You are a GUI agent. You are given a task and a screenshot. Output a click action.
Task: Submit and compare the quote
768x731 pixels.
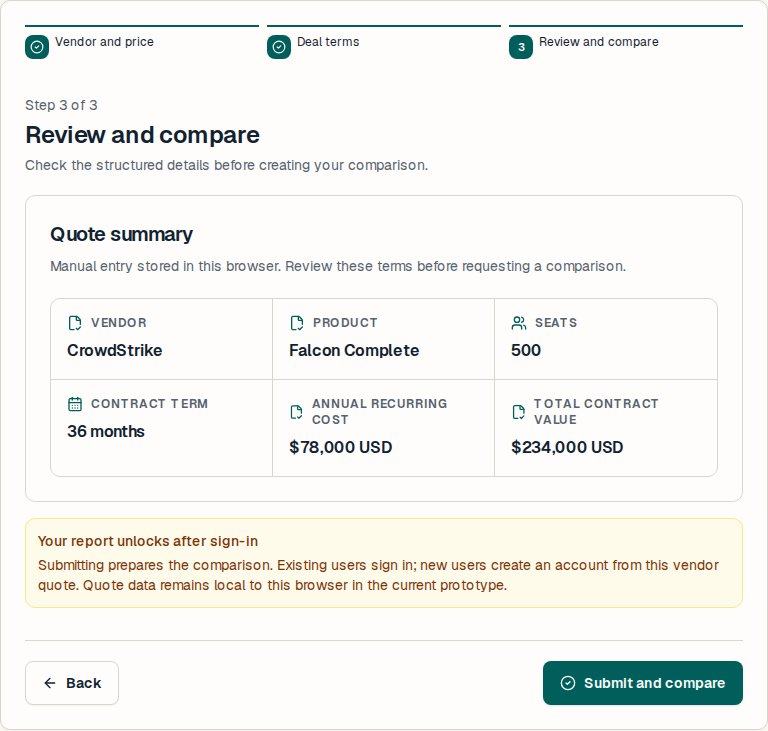click(643, 683)
